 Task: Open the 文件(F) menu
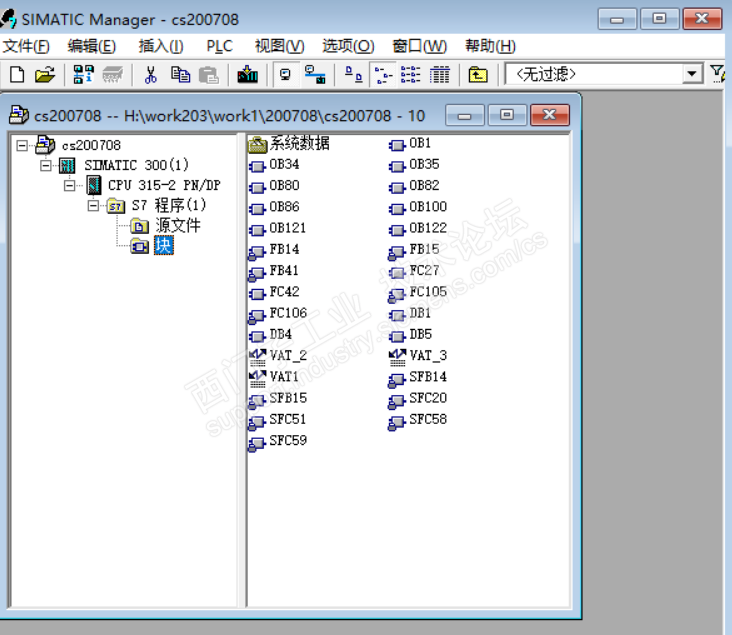click(x=26, y=46)
